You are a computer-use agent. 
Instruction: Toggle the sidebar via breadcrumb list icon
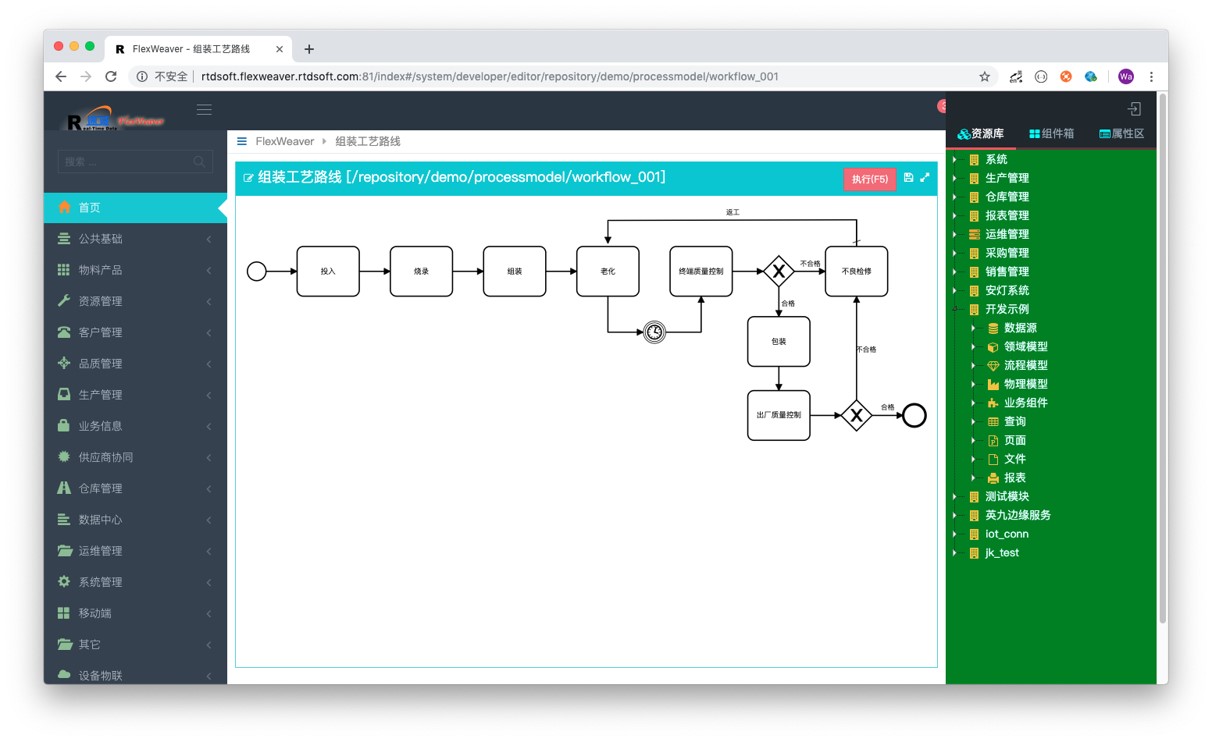pyautogui.click(x=242, y=142)
